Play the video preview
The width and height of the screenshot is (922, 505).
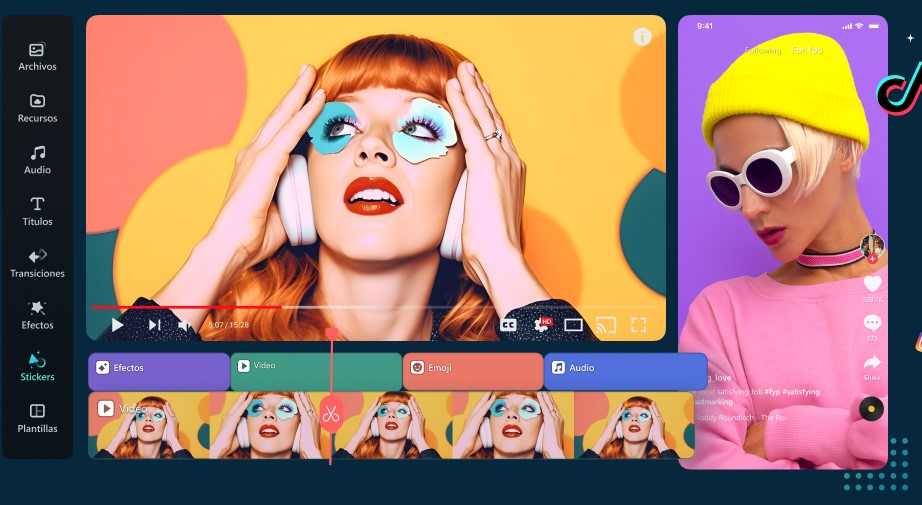[118, 325]
